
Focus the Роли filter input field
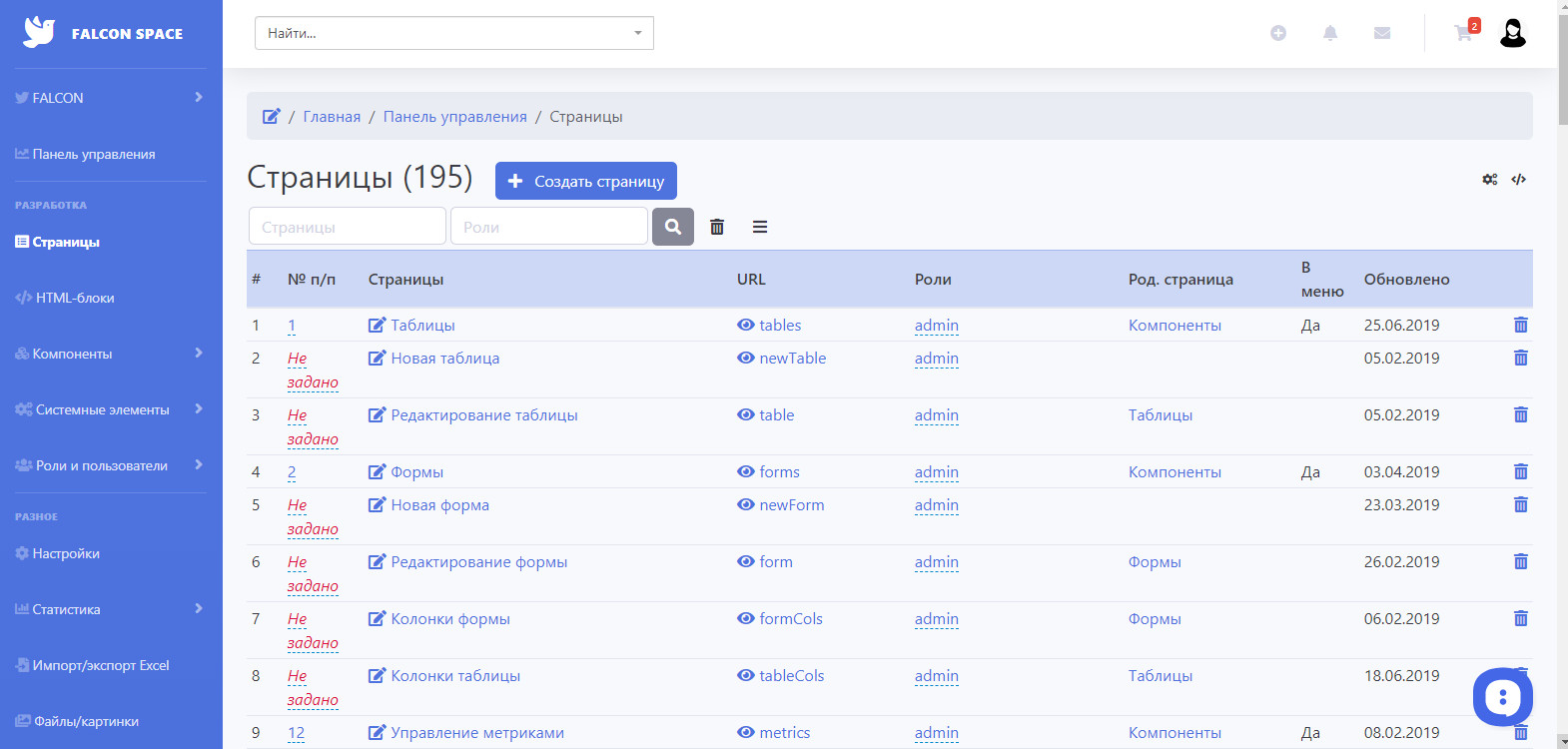point(549,227)
